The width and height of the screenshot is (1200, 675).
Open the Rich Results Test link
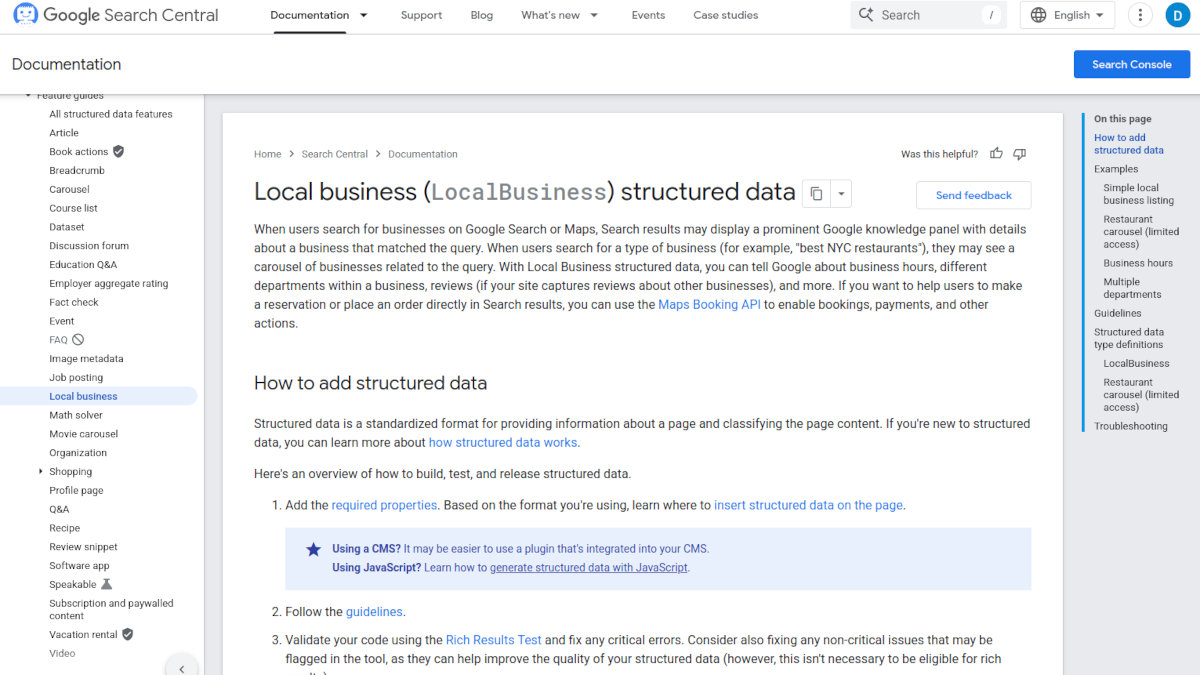pos(494,640)
